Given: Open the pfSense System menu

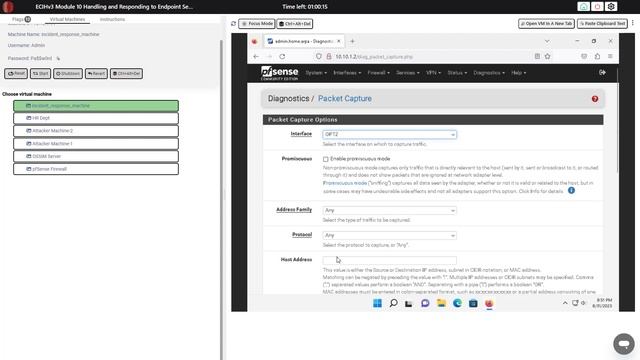Looking at the screenshot, I should 316,73.
